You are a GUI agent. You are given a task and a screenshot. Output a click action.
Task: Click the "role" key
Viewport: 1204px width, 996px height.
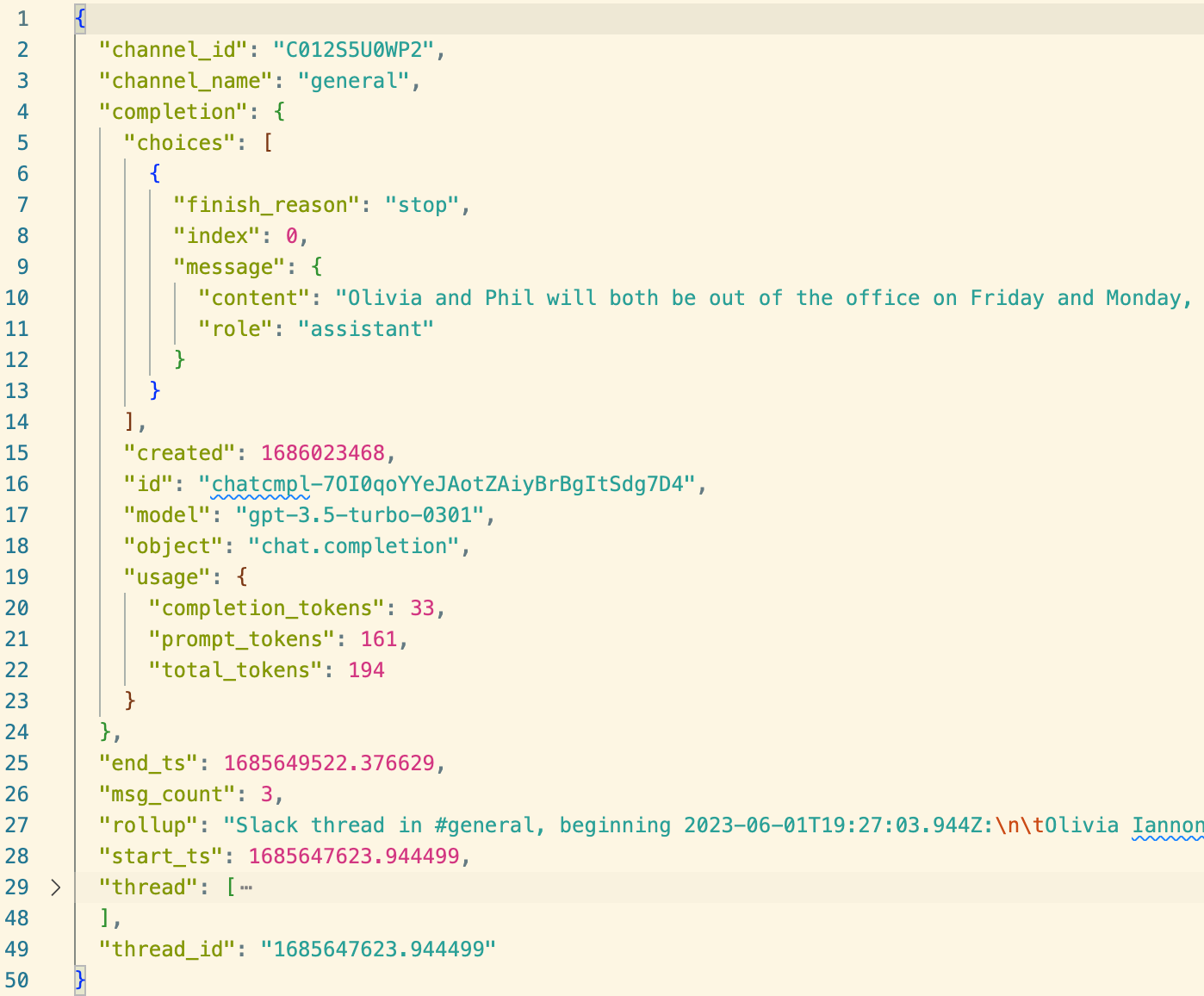click(236, 329)
